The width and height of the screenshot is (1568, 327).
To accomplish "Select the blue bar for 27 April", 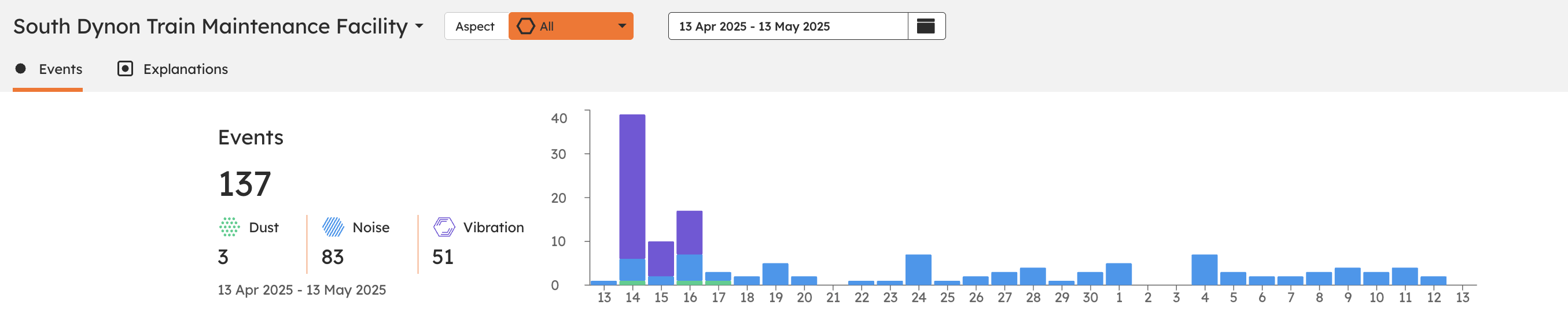I will click(x=1004, y=278).
